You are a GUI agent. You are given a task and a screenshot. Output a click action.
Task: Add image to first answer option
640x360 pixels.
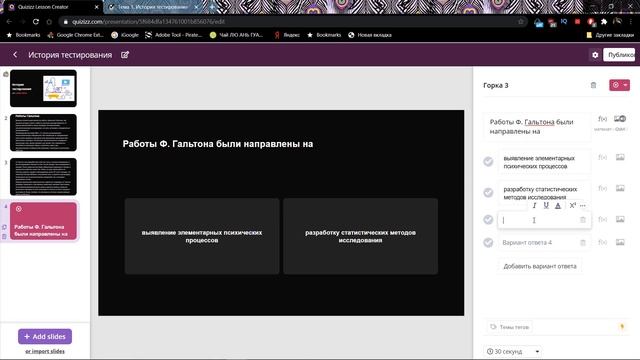pos(620,157)
